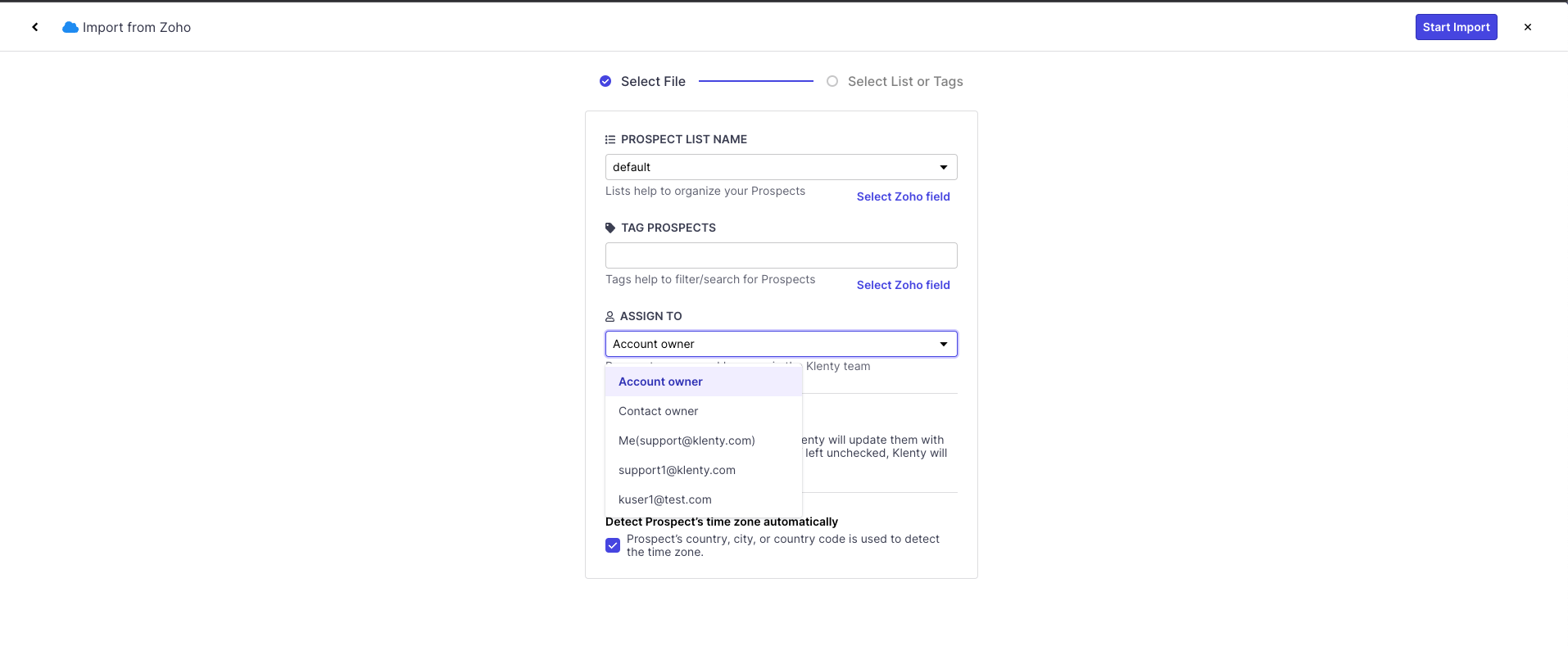Select Account owner option
This screenshot has height=646, width=1568.
click(660, 382)
